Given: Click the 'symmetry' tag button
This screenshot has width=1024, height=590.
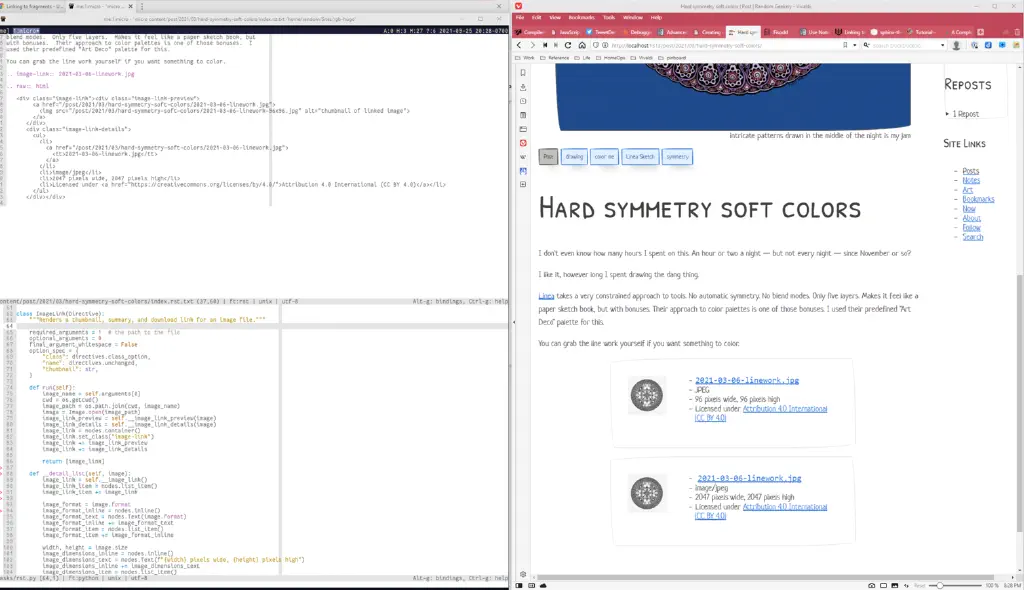Looking at the screenshot, I should [677, 157].
